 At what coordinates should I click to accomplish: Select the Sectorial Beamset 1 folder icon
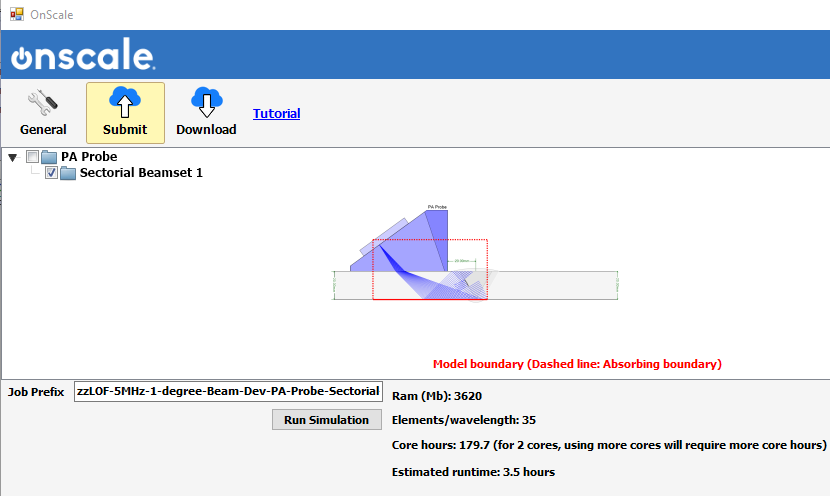68,173
